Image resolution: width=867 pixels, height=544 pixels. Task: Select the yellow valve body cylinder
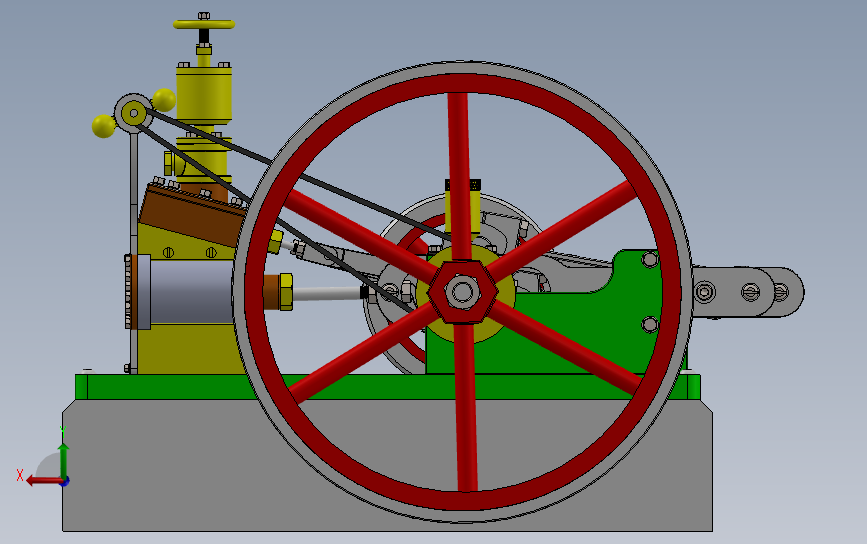[x=203, y=93]
